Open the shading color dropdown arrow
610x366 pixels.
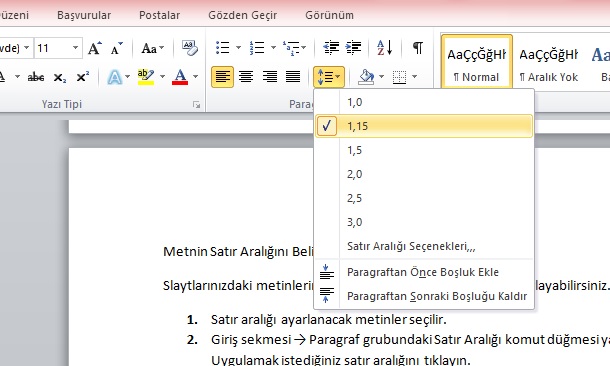coord(381,77)
